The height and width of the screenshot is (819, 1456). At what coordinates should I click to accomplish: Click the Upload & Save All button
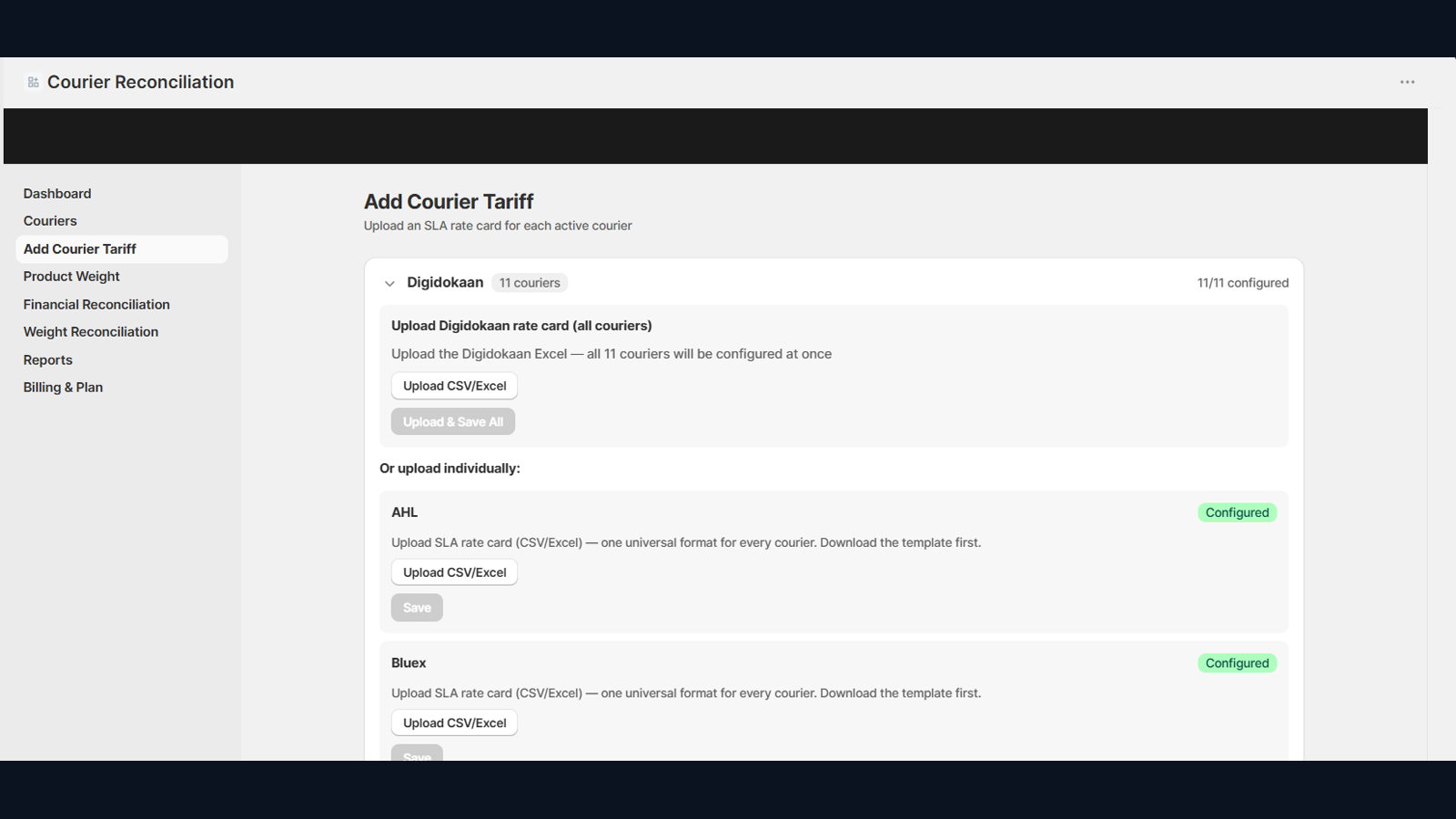(453, 421)
